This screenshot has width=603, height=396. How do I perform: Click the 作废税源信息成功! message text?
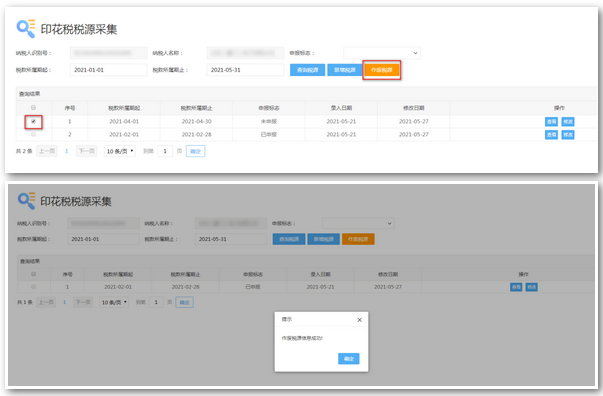coord(302,338)
